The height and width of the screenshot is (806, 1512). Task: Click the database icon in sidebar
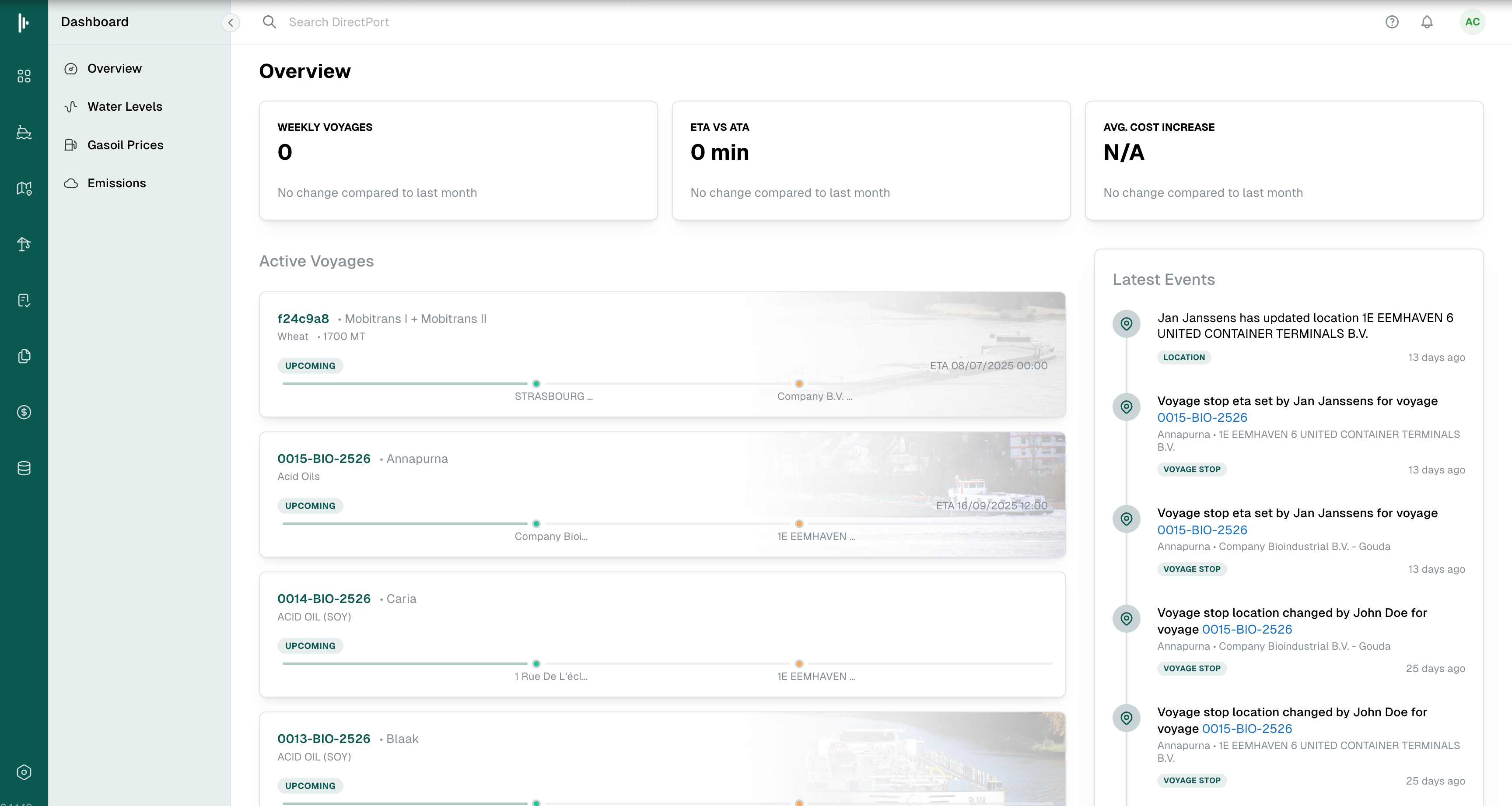24,468
